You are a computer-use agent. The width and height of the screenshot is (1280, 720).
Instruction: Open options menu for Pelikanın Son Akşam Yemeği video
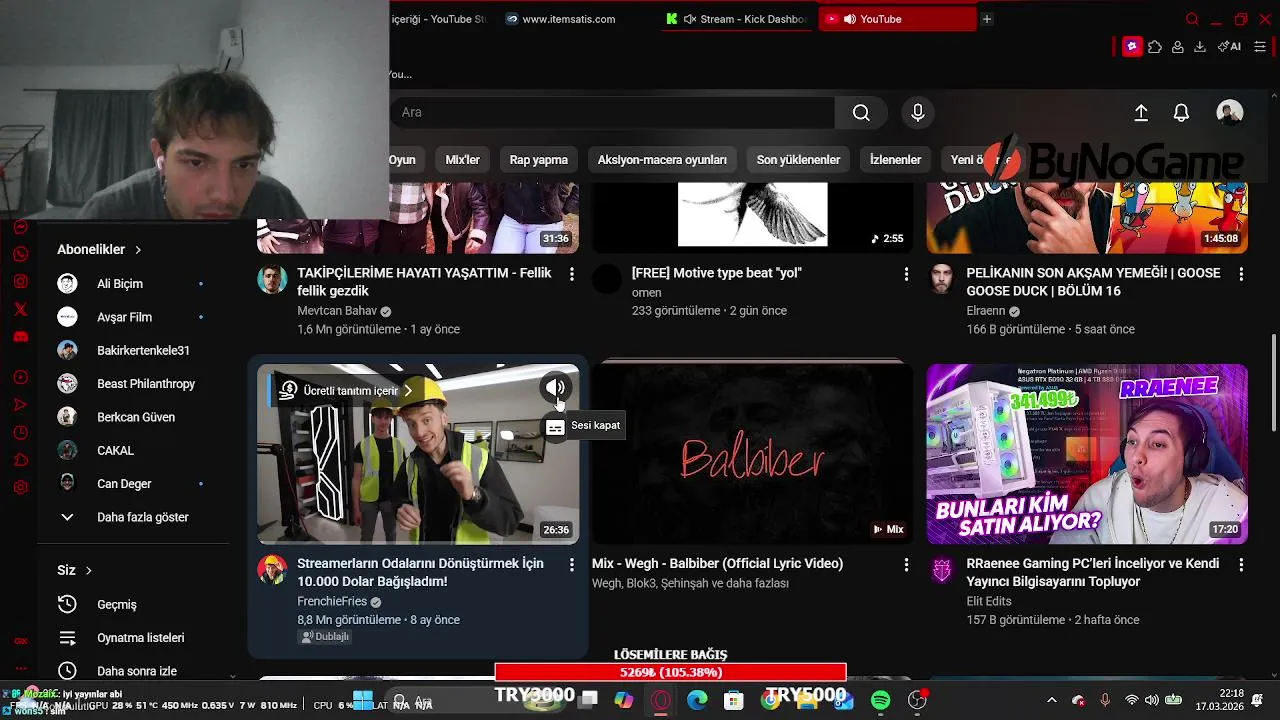(1241, 273)
